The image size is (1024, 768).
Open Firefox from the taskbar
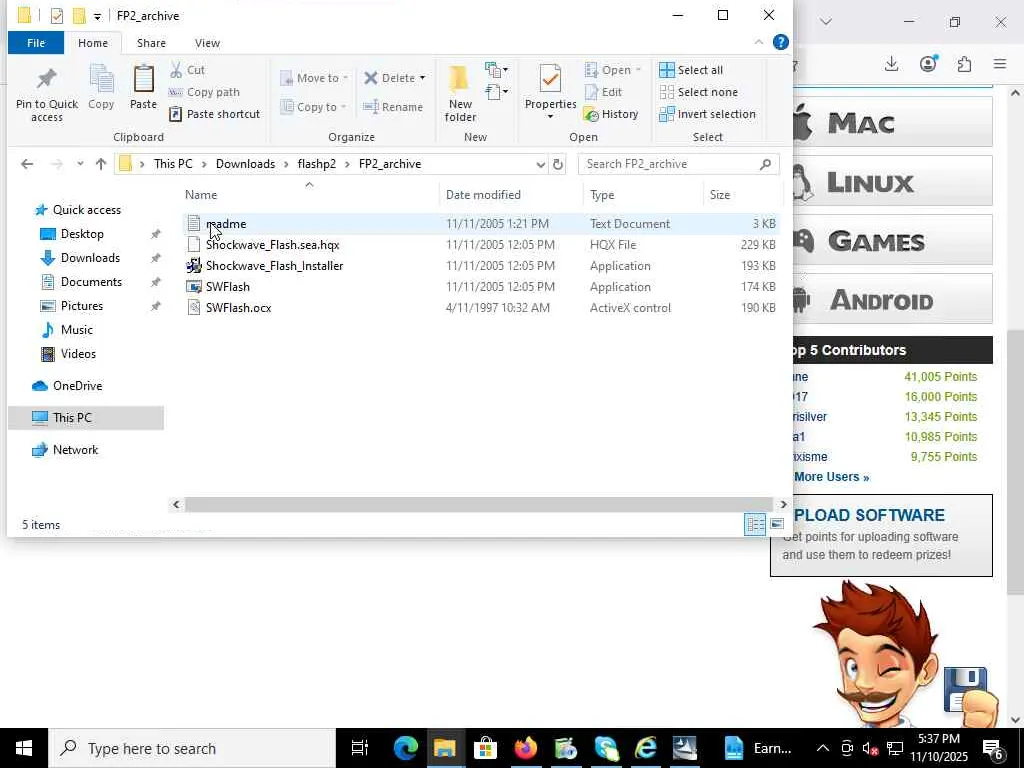tap(525, 748)
